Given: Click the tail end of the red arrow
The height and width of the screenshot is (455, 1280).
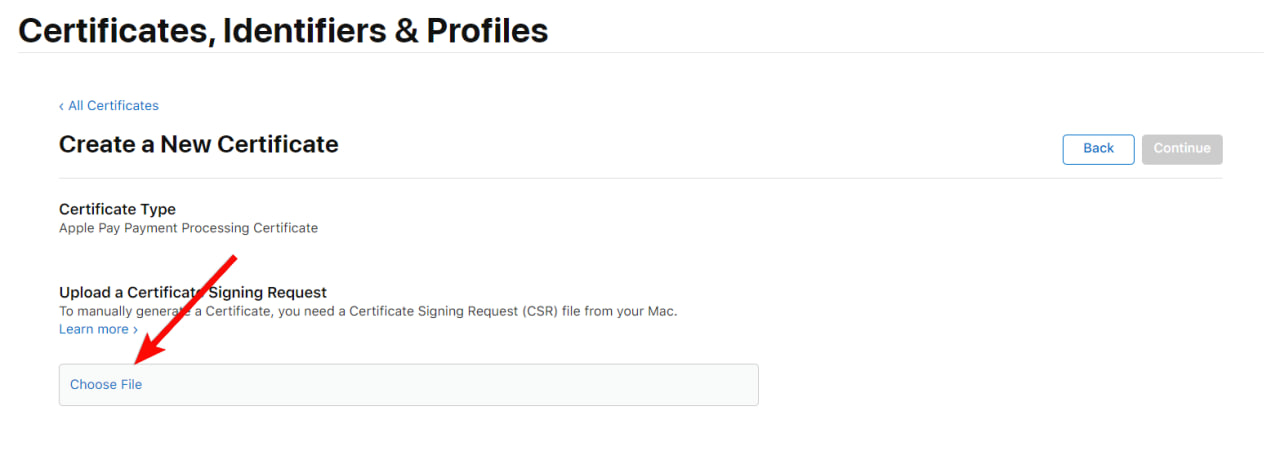Looking at the screenshot, I should (233, 260).
